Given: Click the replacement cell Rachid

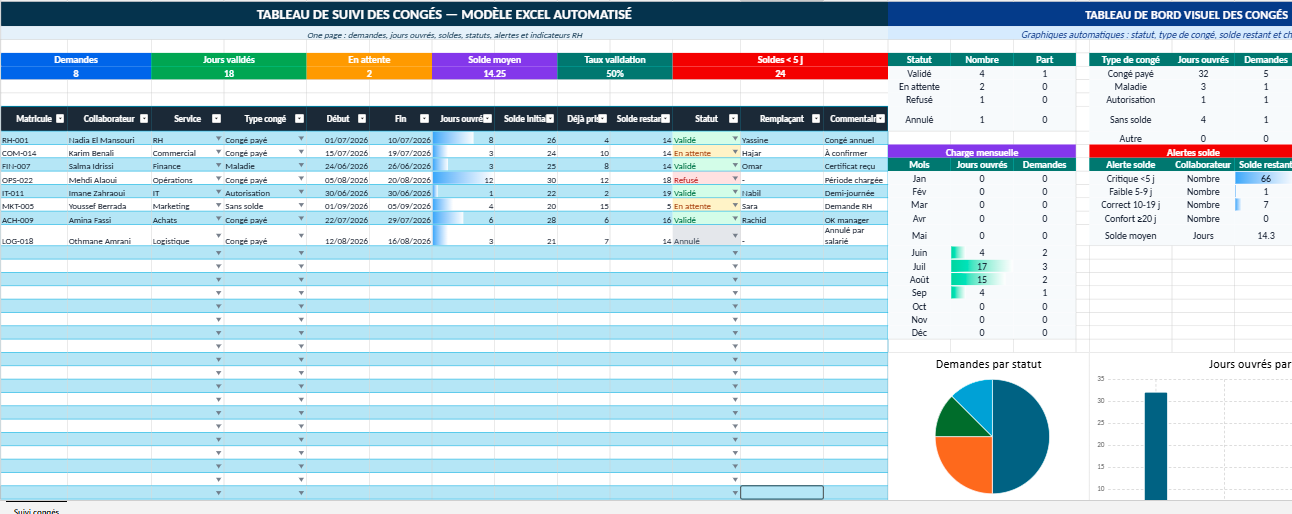Looking at the screenshot, I should point(782,218).
